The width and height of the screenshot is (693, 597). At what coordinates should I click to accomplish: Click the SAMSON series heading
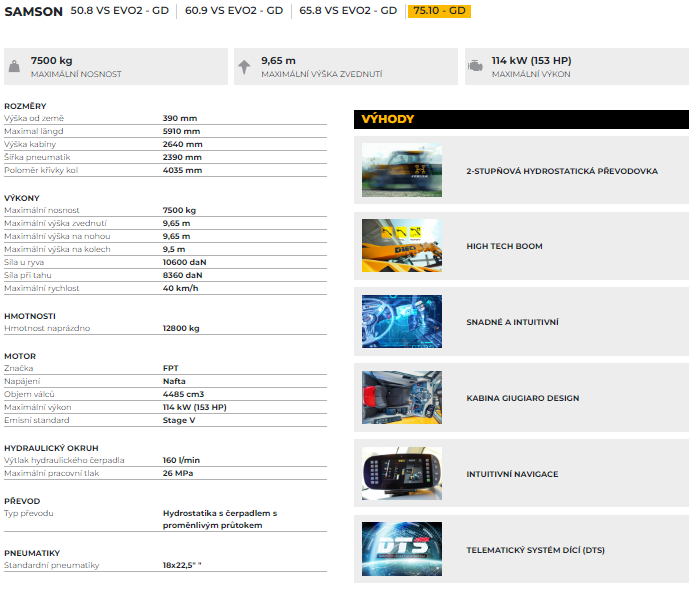coord(34,11)
